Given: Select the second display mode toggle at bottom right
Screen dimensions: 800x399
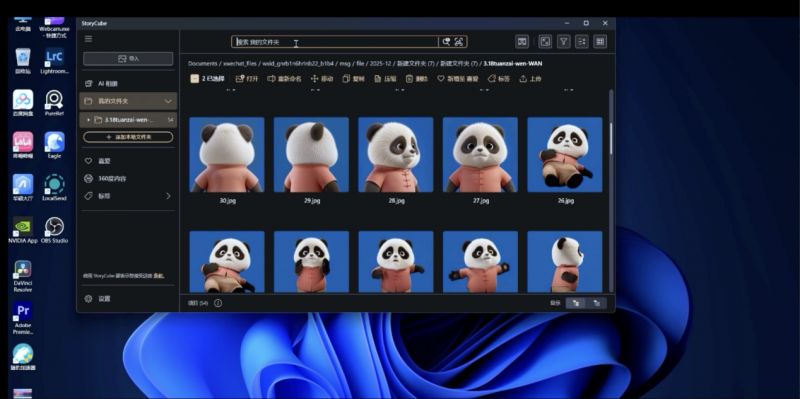Looking at the screenshot, I should [596, 303].
